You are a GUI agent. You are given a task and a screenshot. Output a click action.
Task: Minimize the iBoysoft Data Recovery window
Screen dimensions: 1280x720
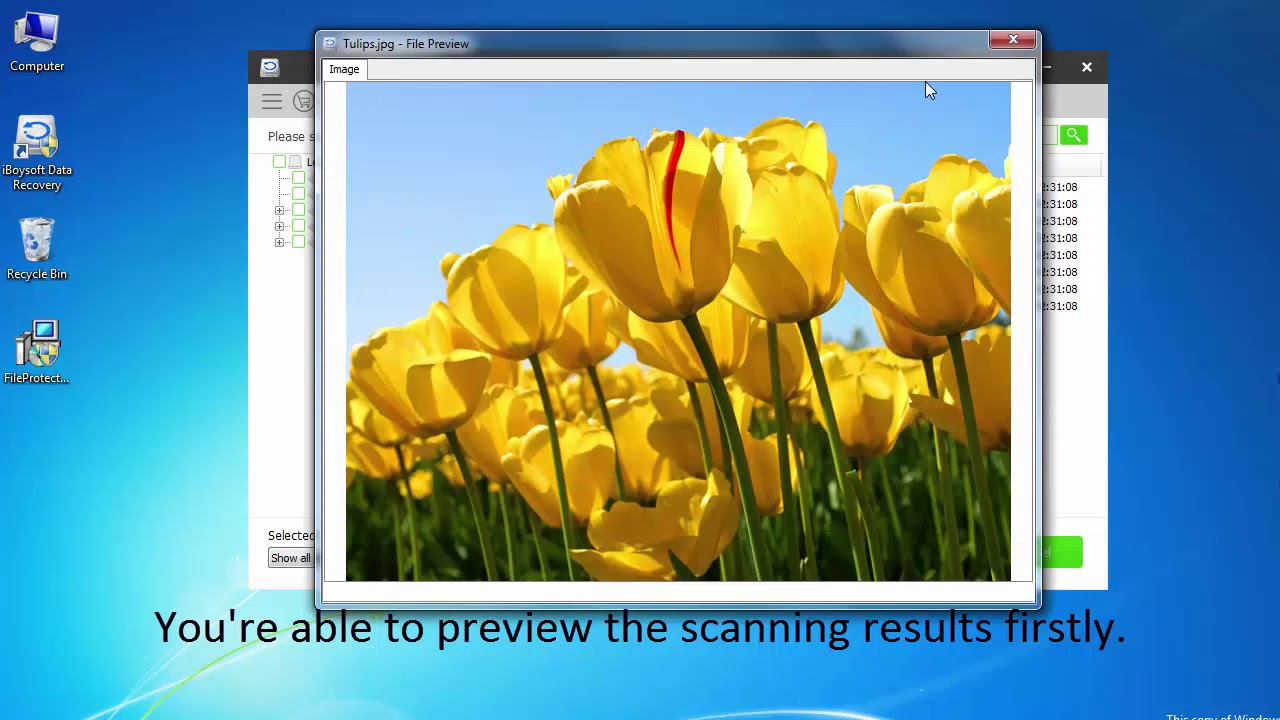[1047, 67]
